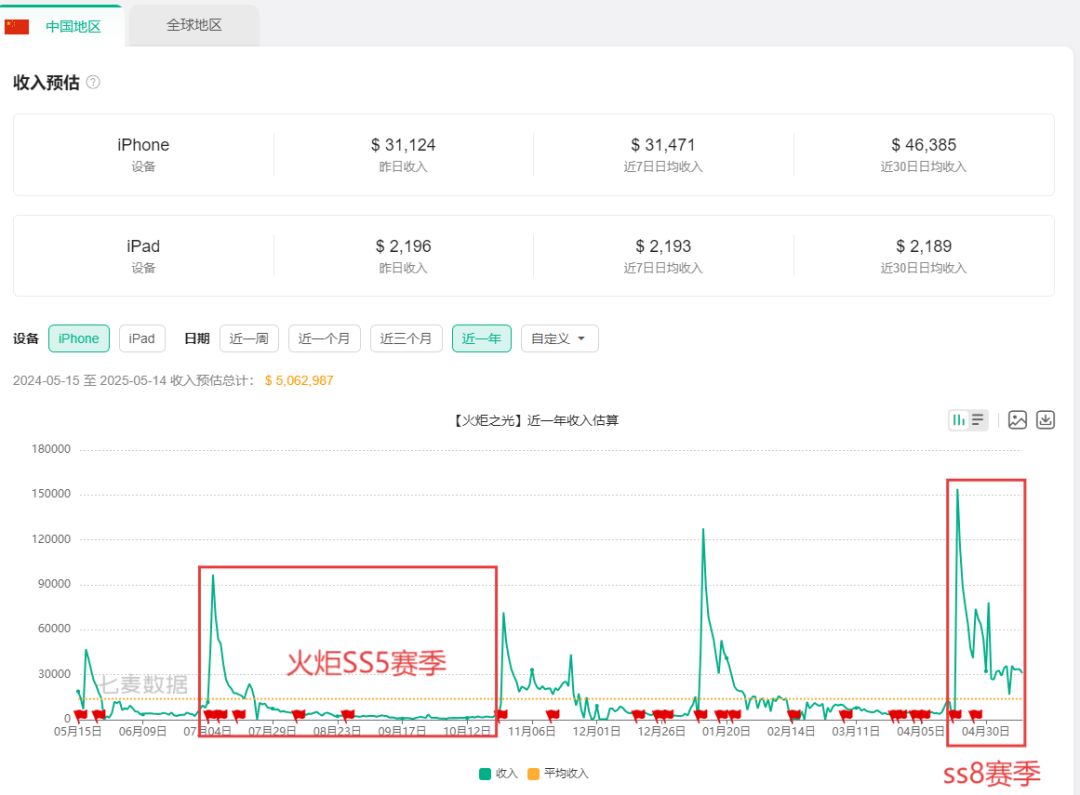
Task: Click the iPhone device label in the revenue card
Action: (143, 145)
